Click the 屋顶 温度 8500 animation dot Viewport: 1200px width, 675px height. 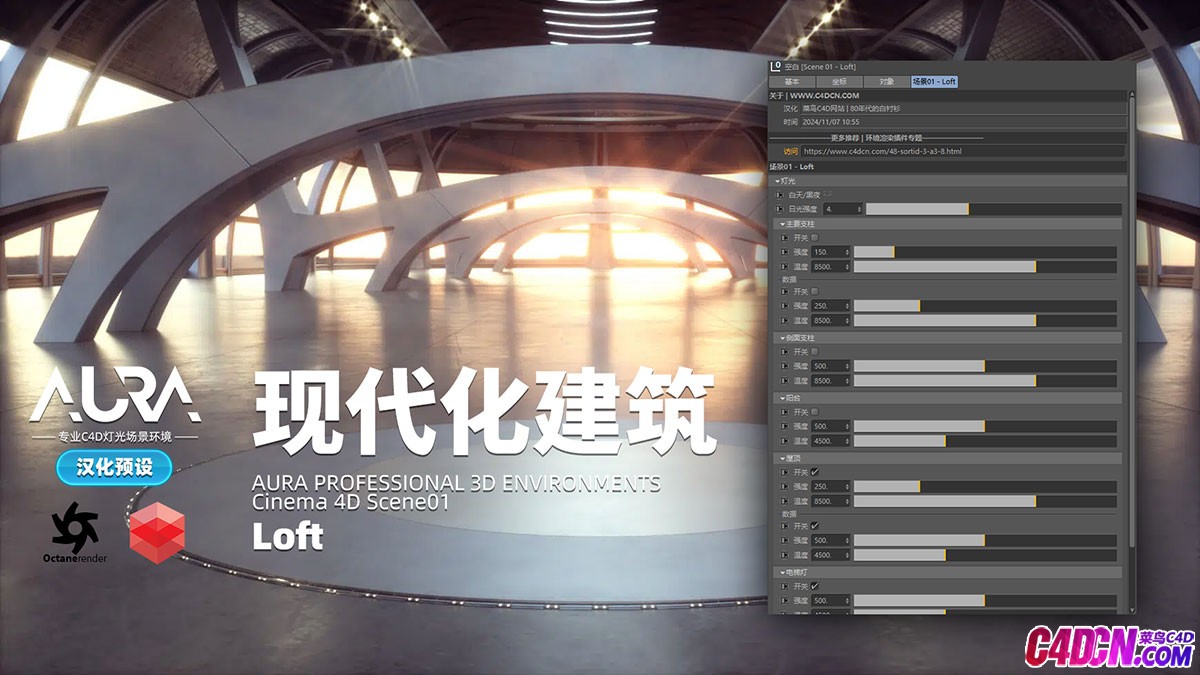coord(786,501)
